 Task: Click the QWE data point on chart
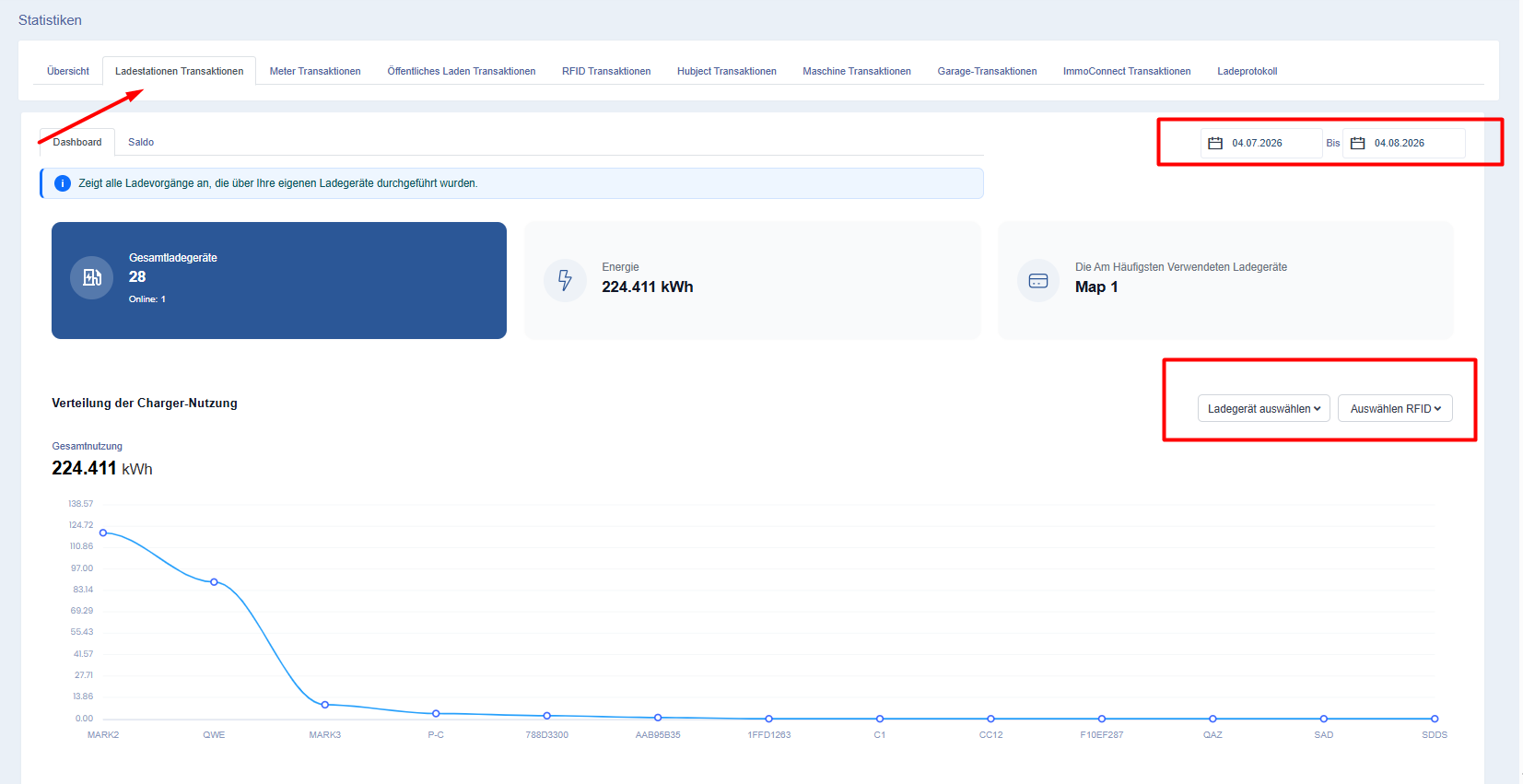pos(214,582)
